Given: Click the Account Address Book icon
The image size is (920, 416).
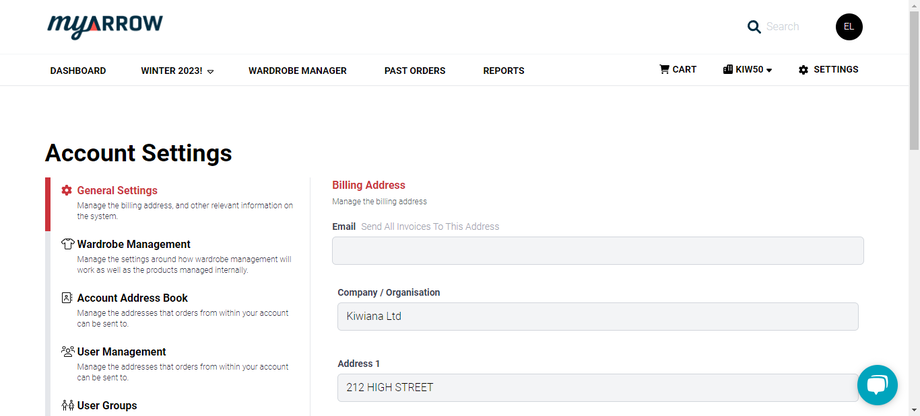Looking at the screenshot, I should pos(68,298).
